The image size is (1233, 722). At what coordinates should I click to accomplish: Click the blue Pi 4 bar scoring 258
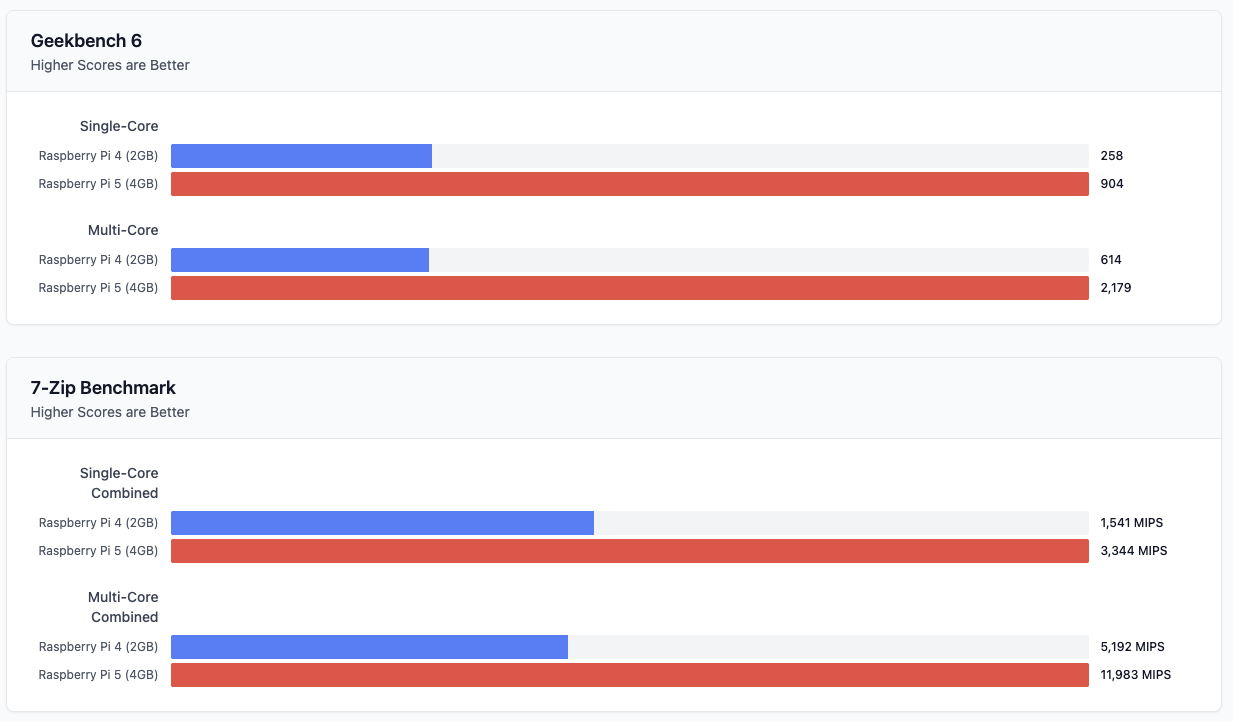click(x=301, y=156)
